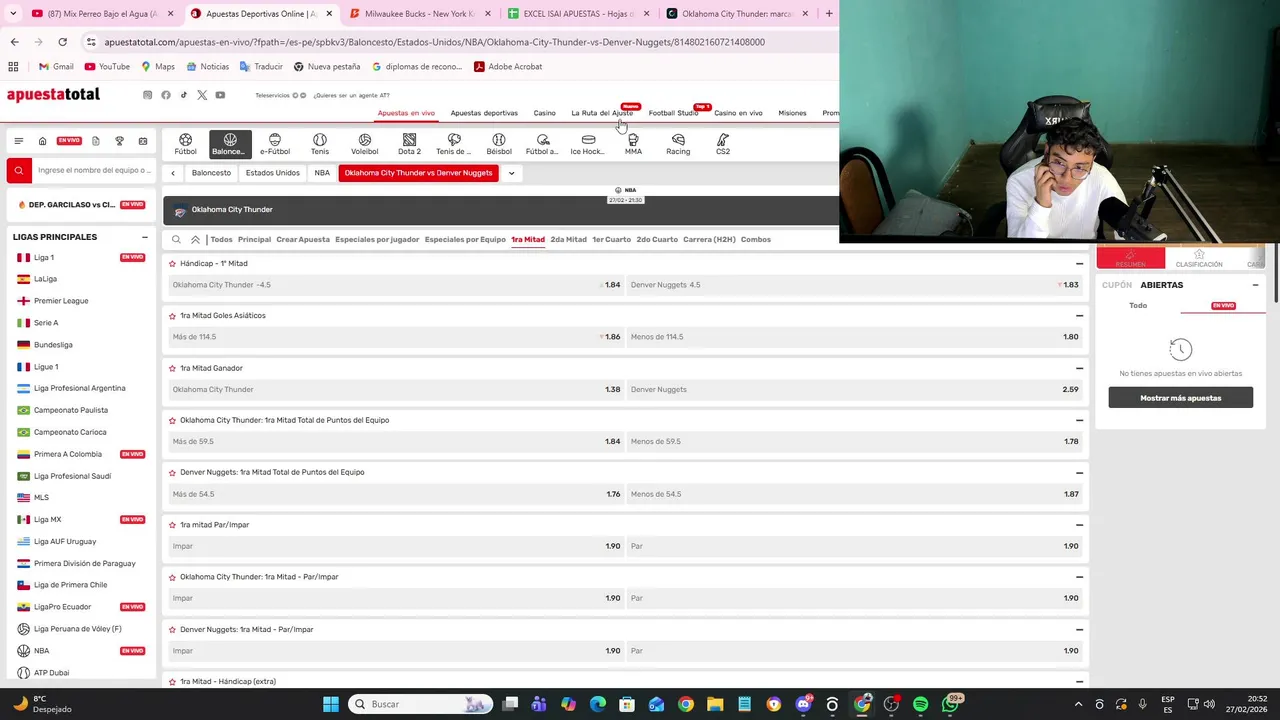The width and height of the screenshot is (1280, 720).
Task: Open apuestatotal TikTok icon
Action: pos(184,95)
